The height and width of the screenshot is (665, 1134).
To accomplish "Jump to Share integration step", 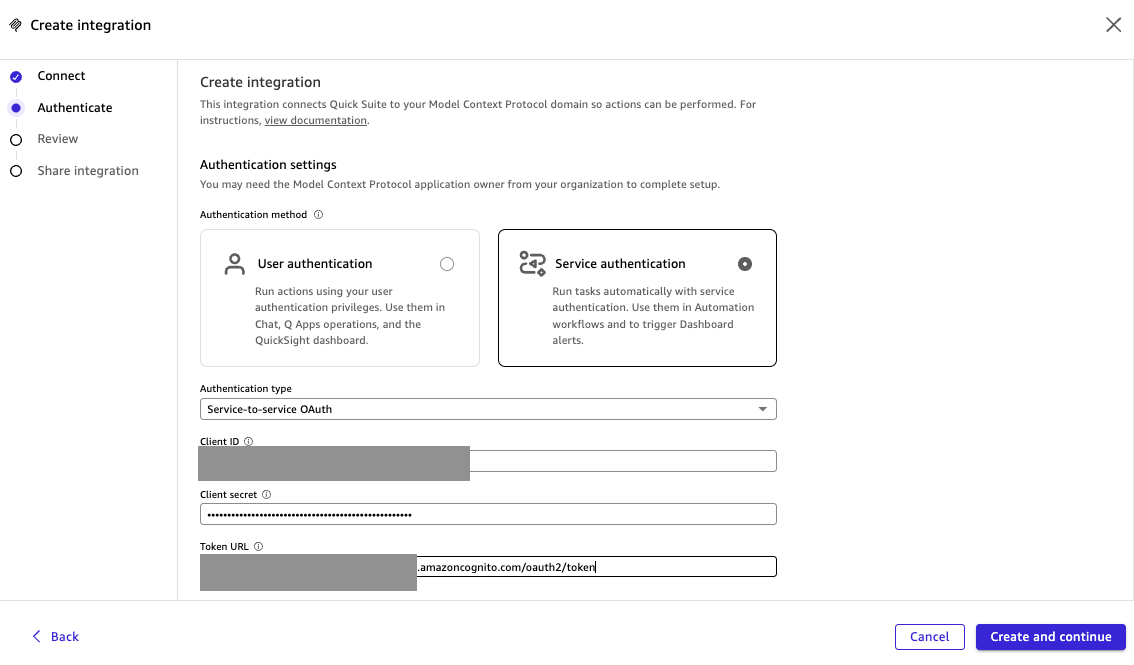I will click(88, 171).
